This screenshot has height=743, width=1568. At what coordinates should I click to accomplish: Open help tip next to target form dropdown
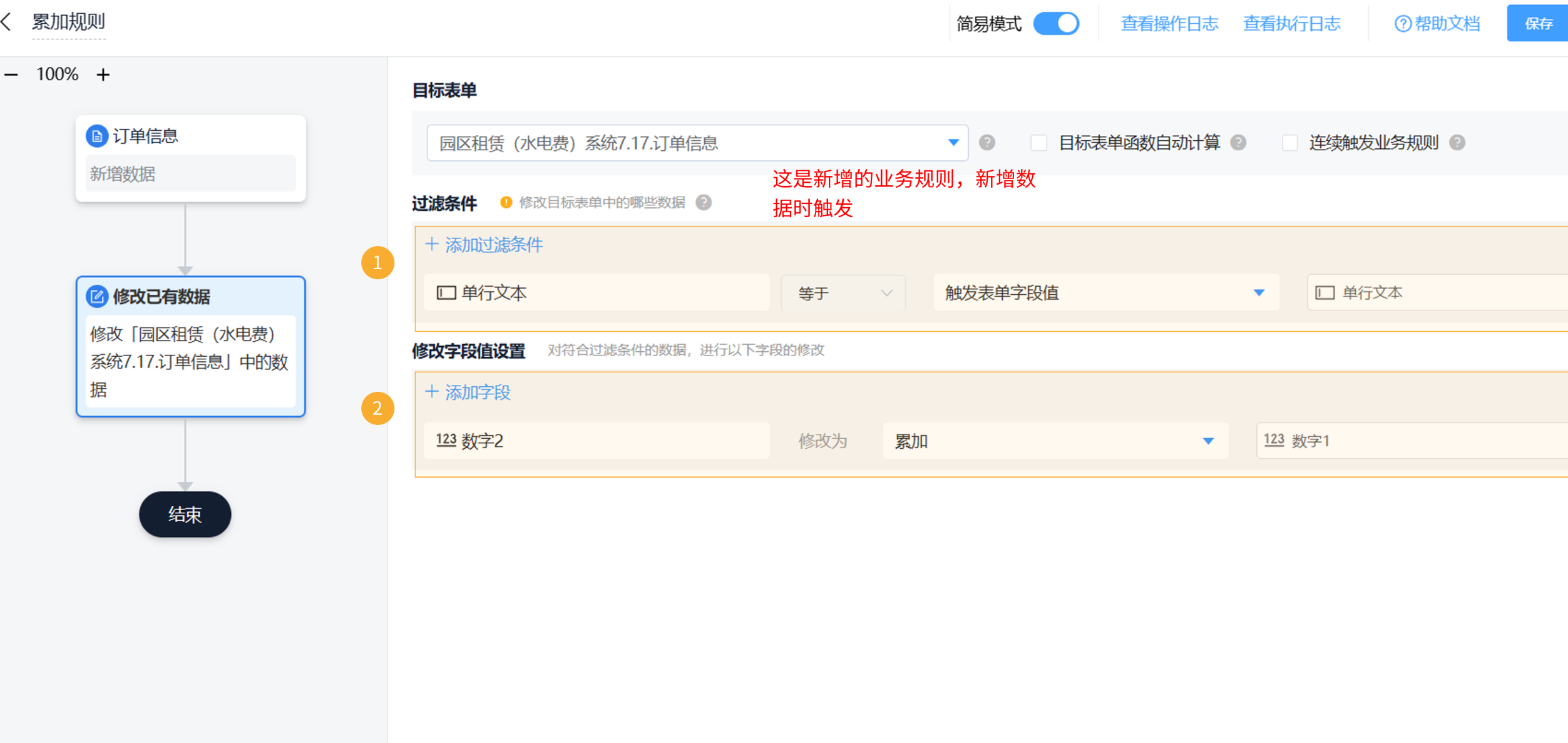987,143
